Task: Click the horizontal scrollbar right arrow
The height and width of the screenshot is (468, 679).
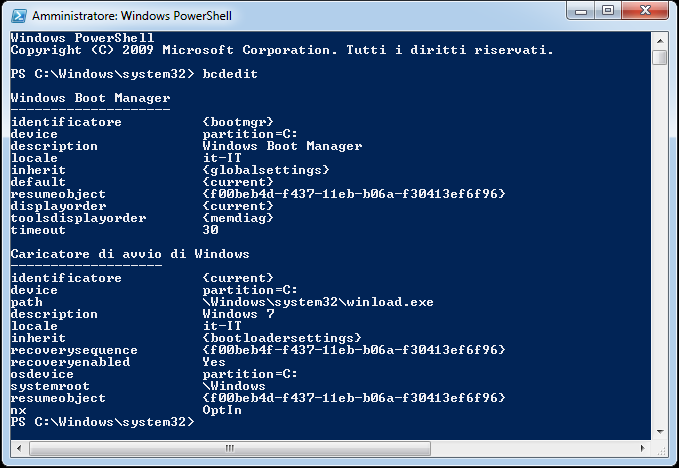Action: point(644,448)
